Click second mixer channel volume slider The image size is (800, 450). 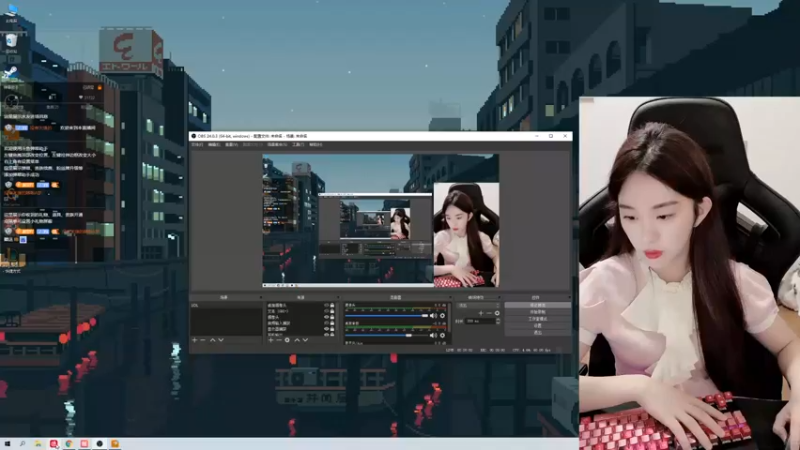point(387,335)
